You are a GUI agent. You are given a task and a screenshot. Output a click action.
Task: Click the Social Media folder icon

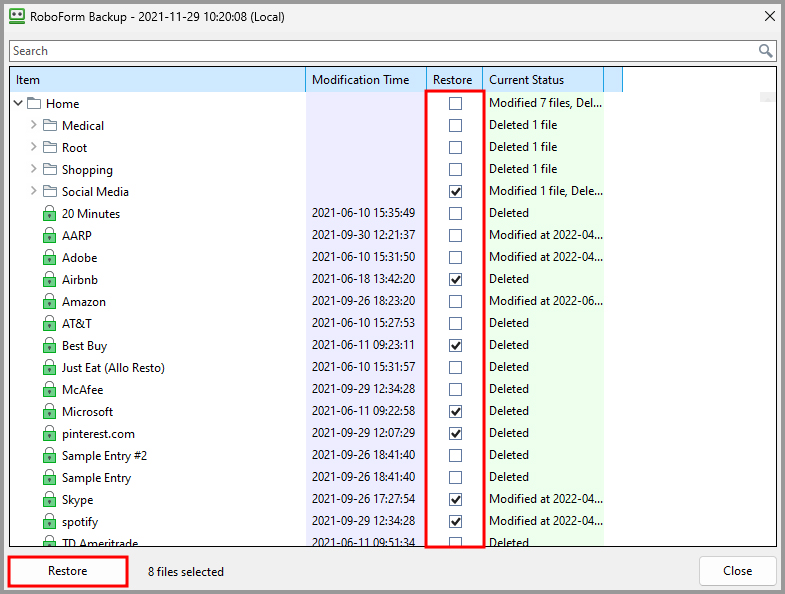click(x=50, y=191)
